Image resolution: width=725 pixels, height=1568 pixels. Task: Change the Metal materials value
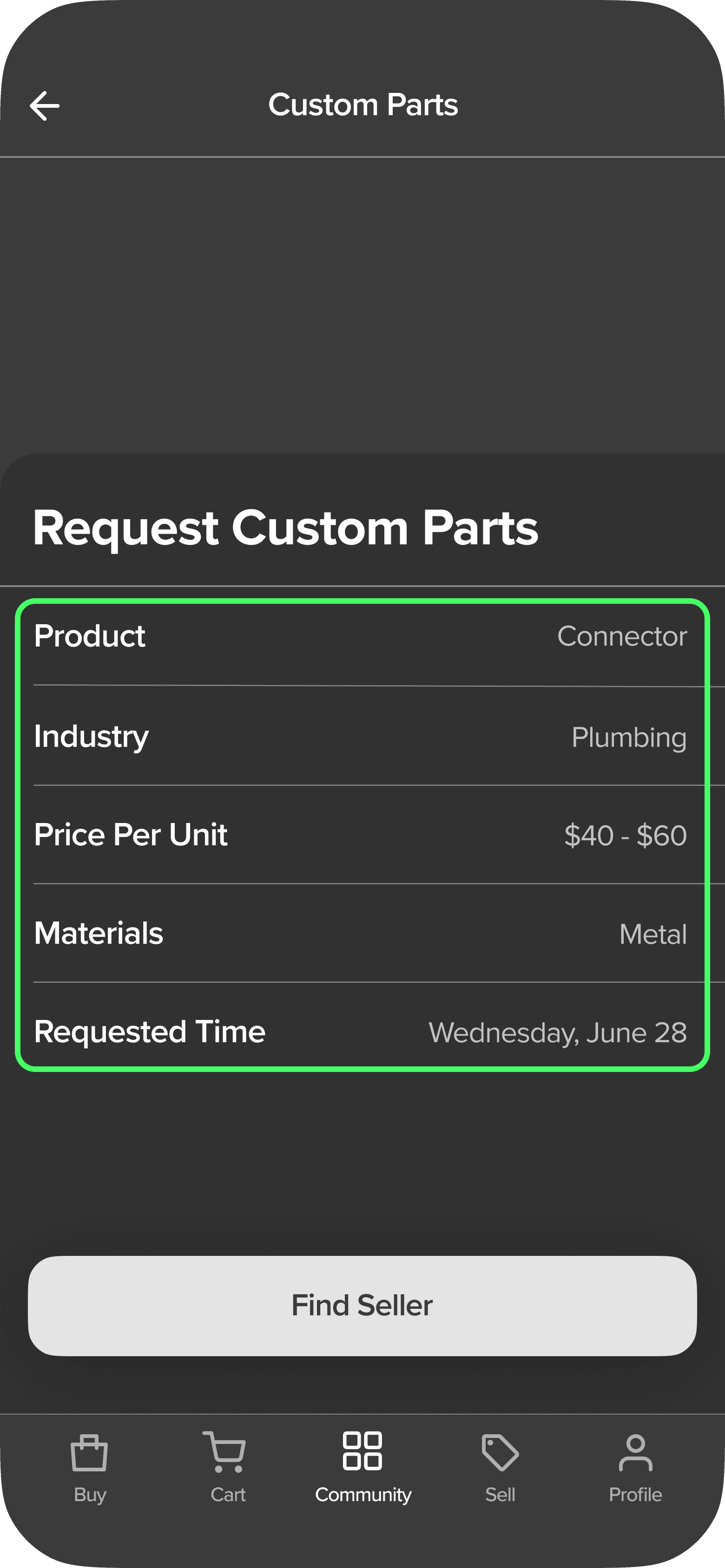[652, 934]
